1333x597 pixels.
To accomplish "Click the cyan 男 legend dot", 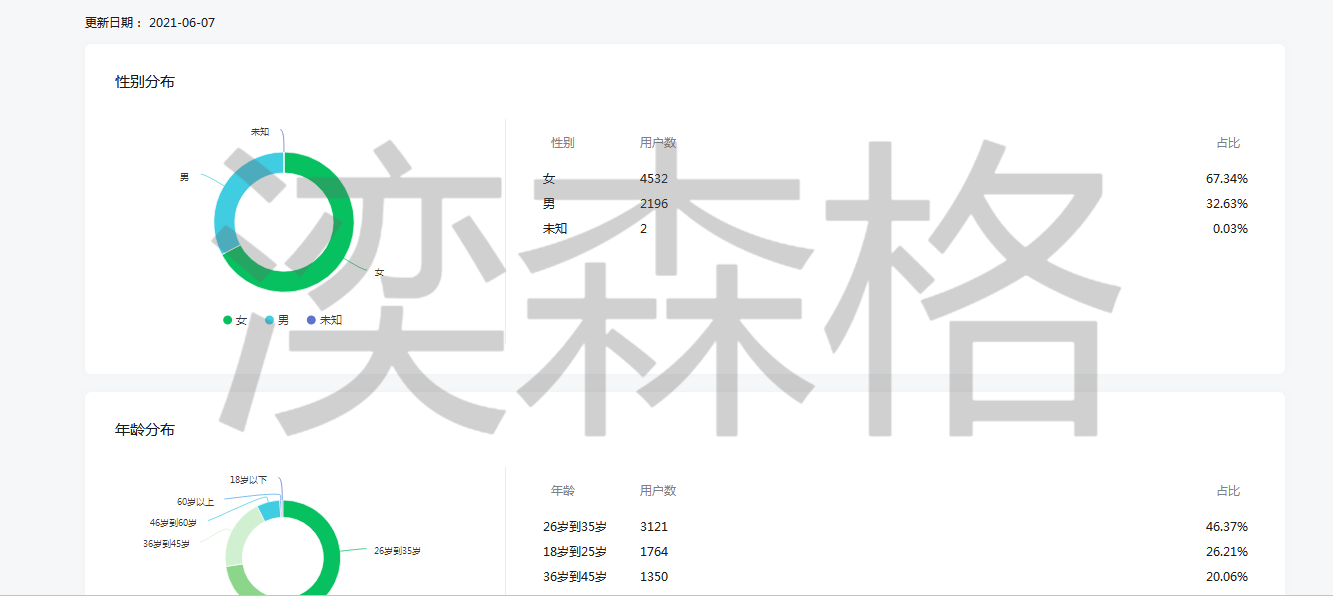I will point(270,320).
